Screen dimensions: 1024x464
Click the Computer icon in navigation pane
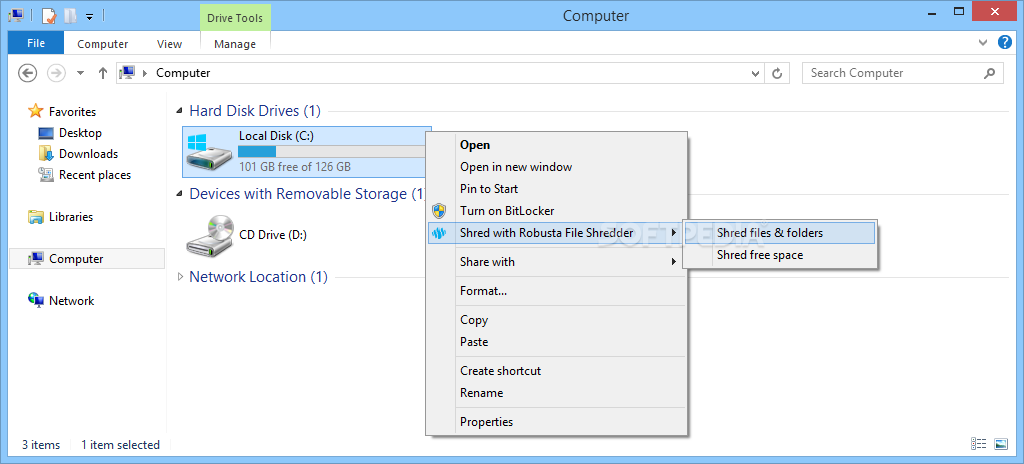tap(36, 259)
